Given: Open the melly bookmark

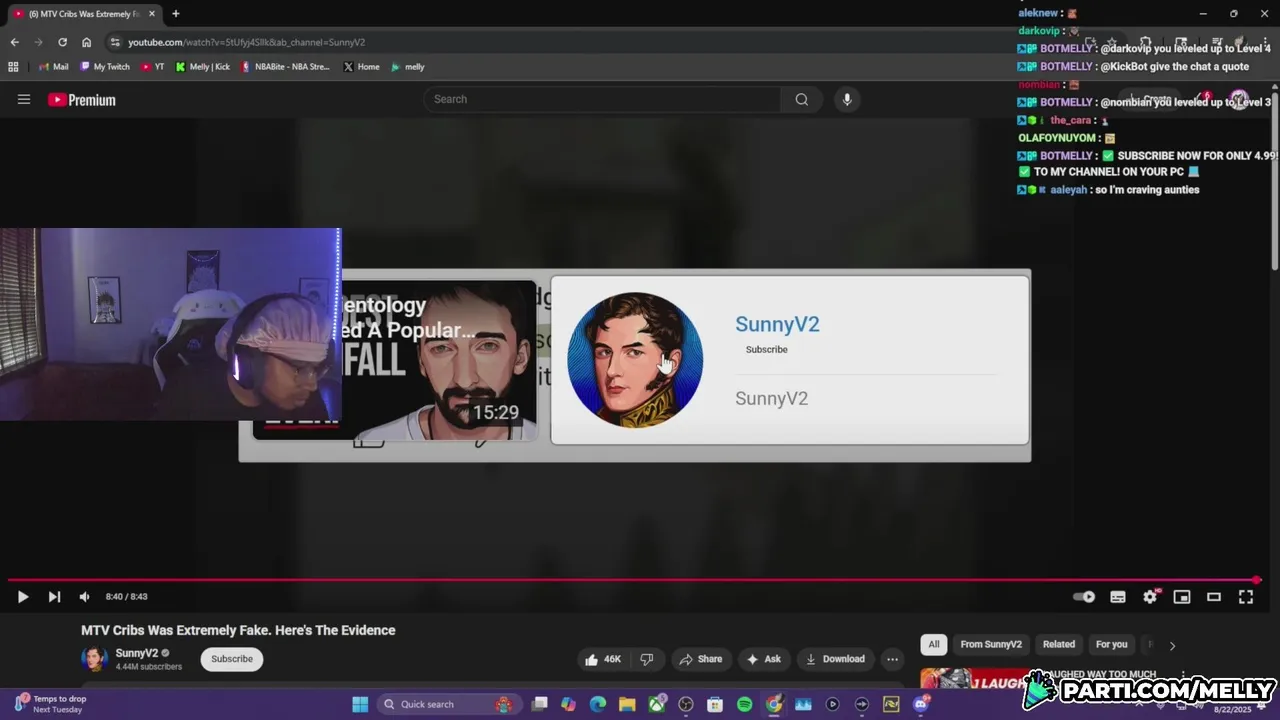Looking at the screenshot, I should pyautogui.click(x=408, y=67).
